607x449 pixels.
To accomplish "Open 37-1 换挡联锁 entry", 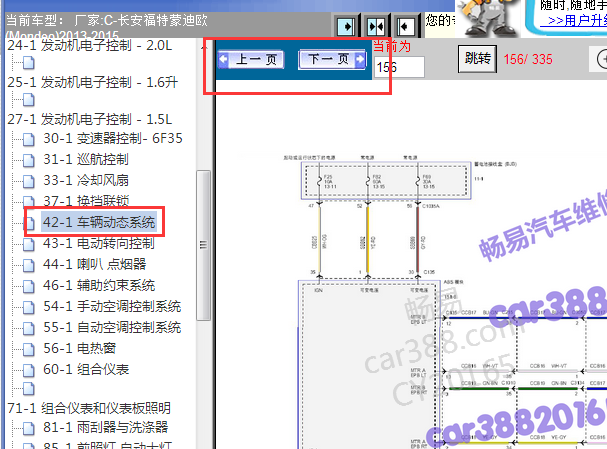I will point(86,201).
